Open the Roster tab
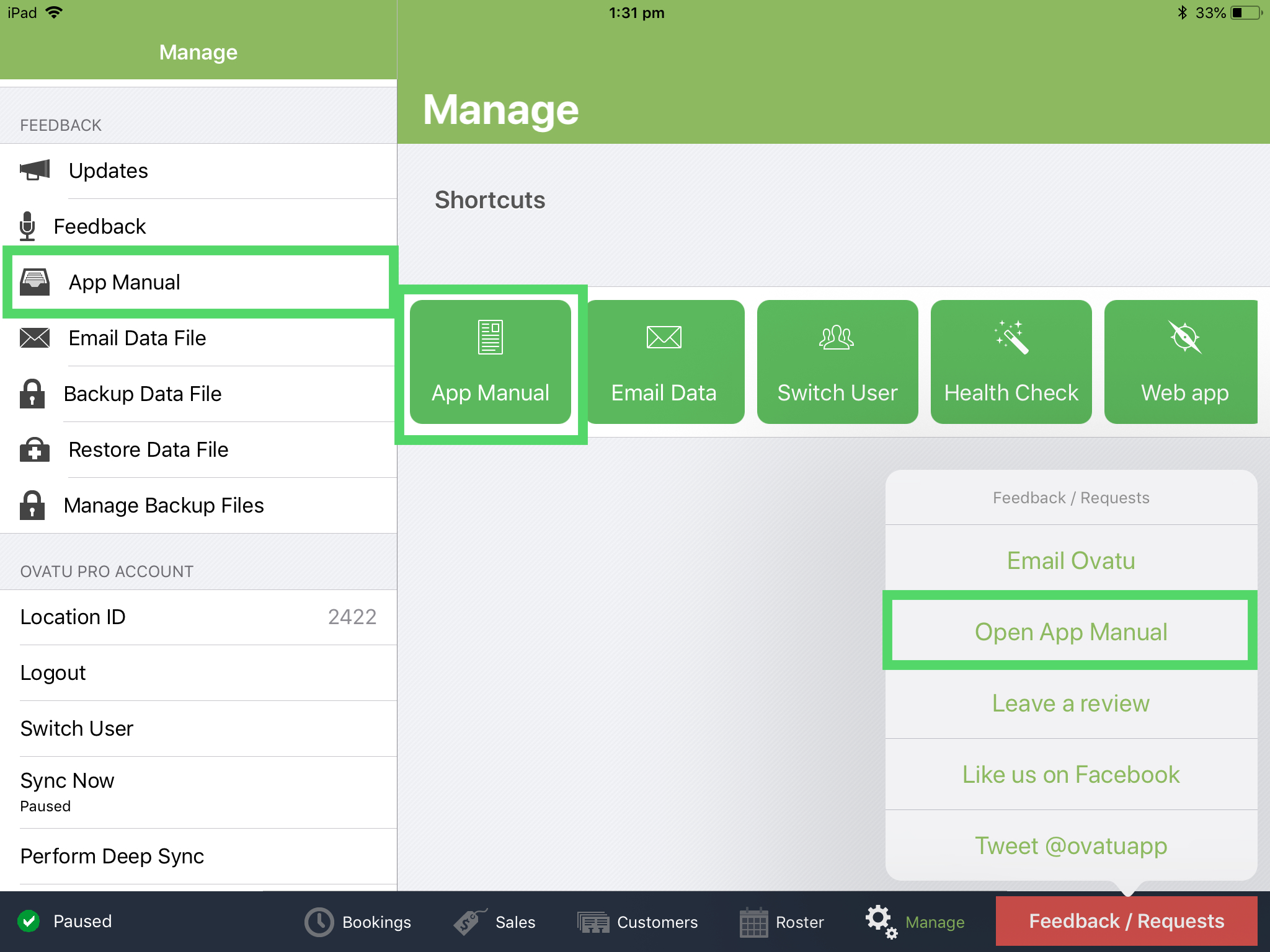 pos(782,922)
